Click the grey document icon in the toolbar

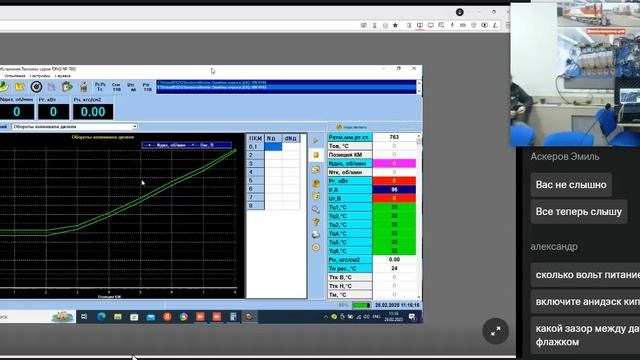[x=52, y=87]
